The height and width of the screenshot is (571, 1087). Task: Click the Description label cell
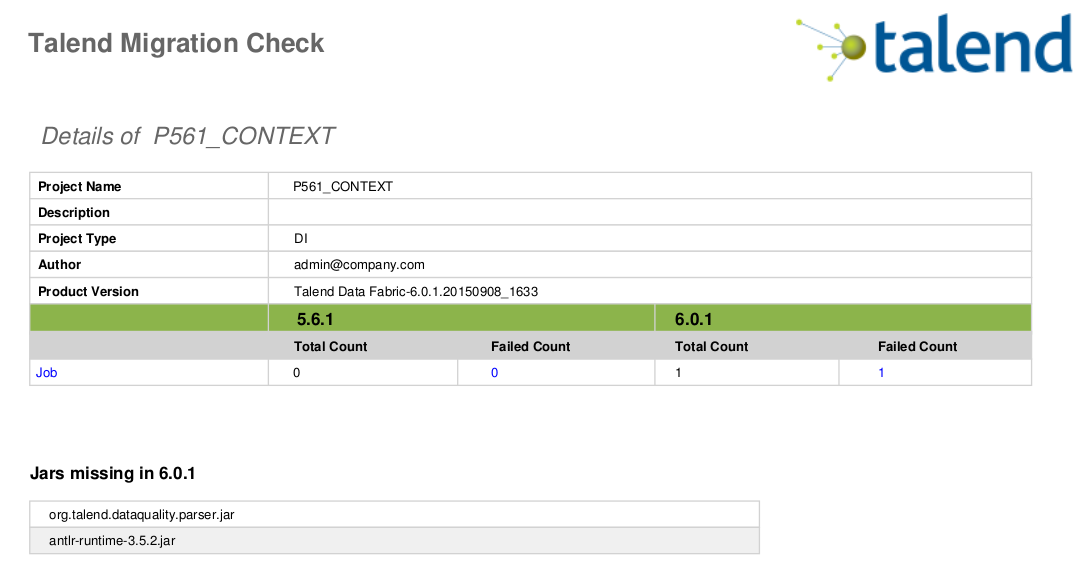click(x=149, y=213)
